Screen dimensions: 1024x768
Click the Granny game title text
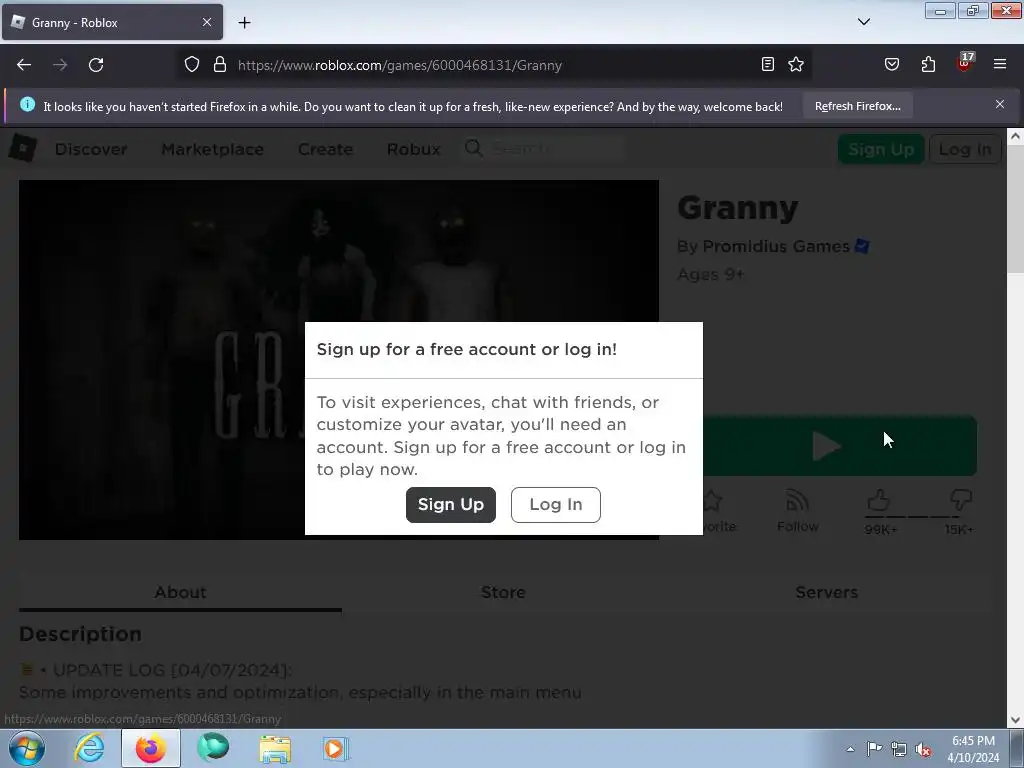[x=737, y=208]
